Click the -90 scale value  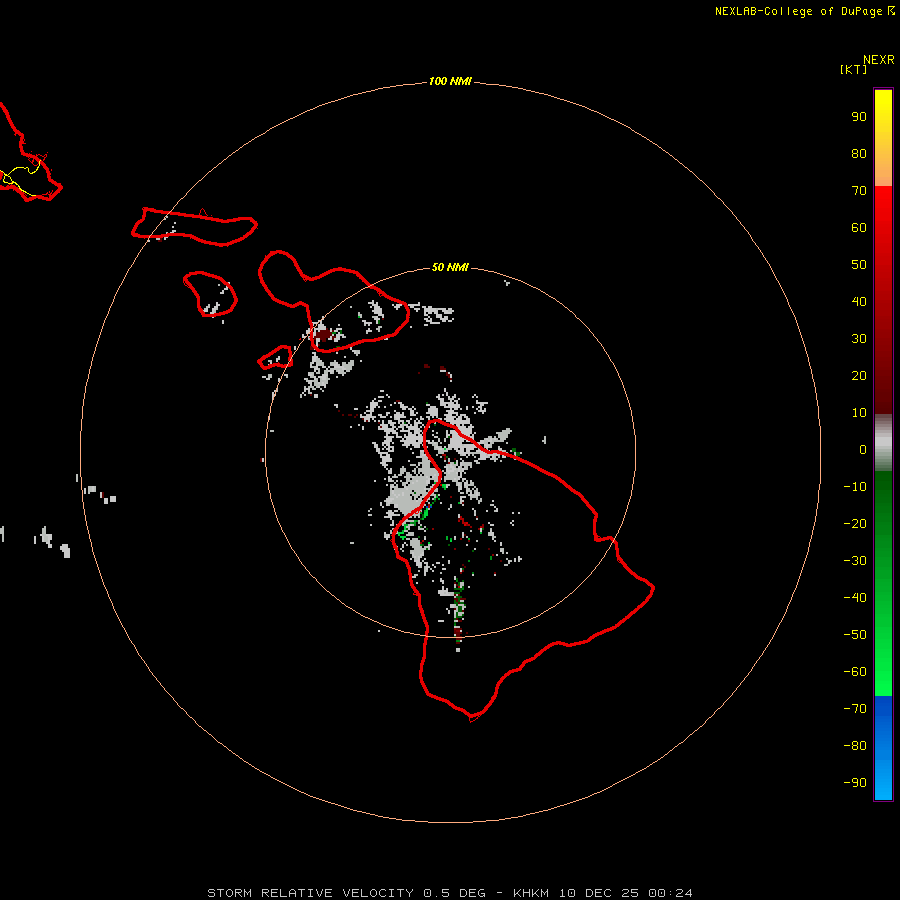[855, 783]
